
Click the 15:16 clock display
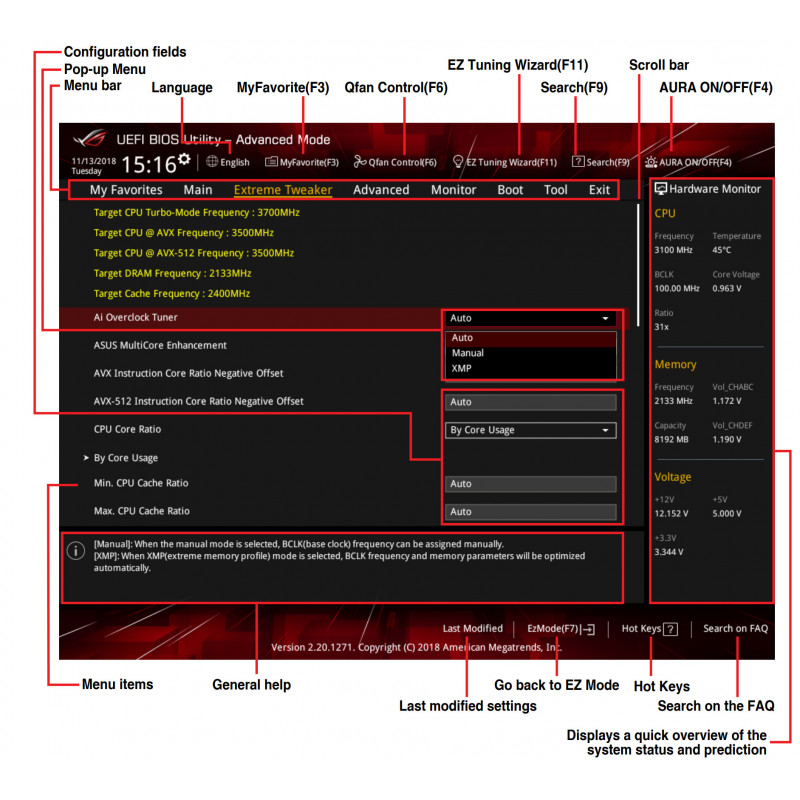[x=149, y=164]
